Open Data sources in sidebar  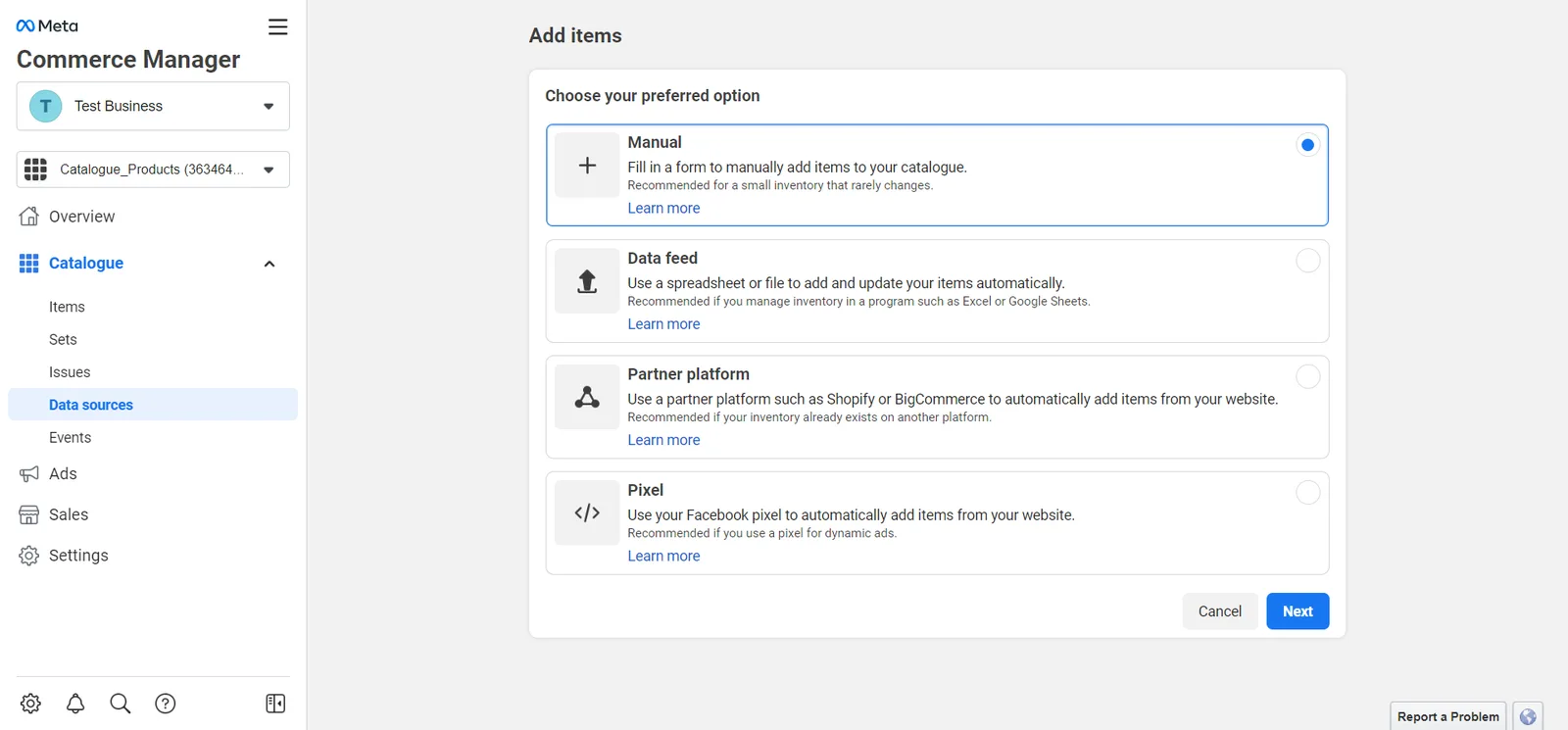coord(153,405)
